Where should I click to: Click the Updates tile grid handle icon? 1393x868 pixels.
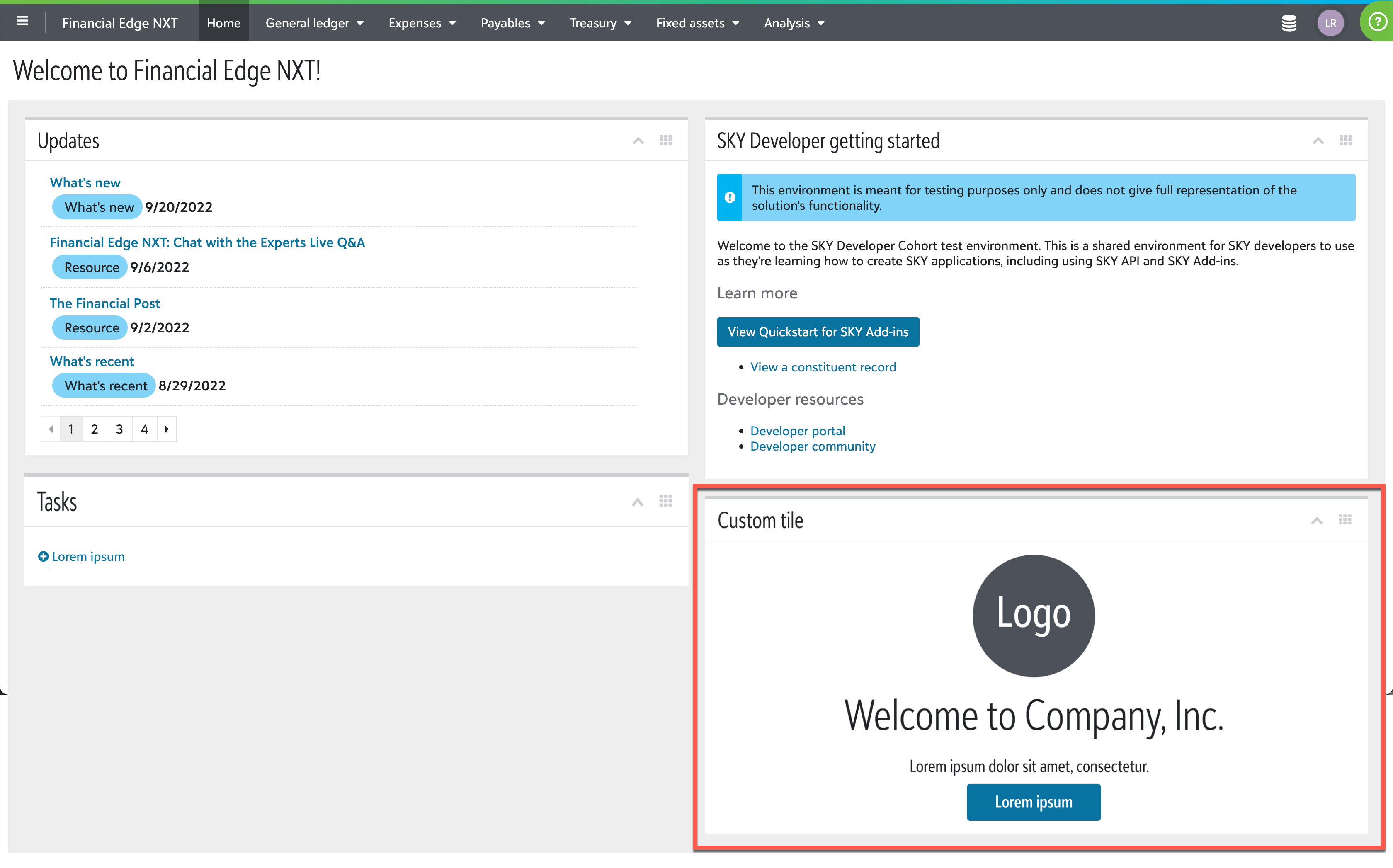665,140
